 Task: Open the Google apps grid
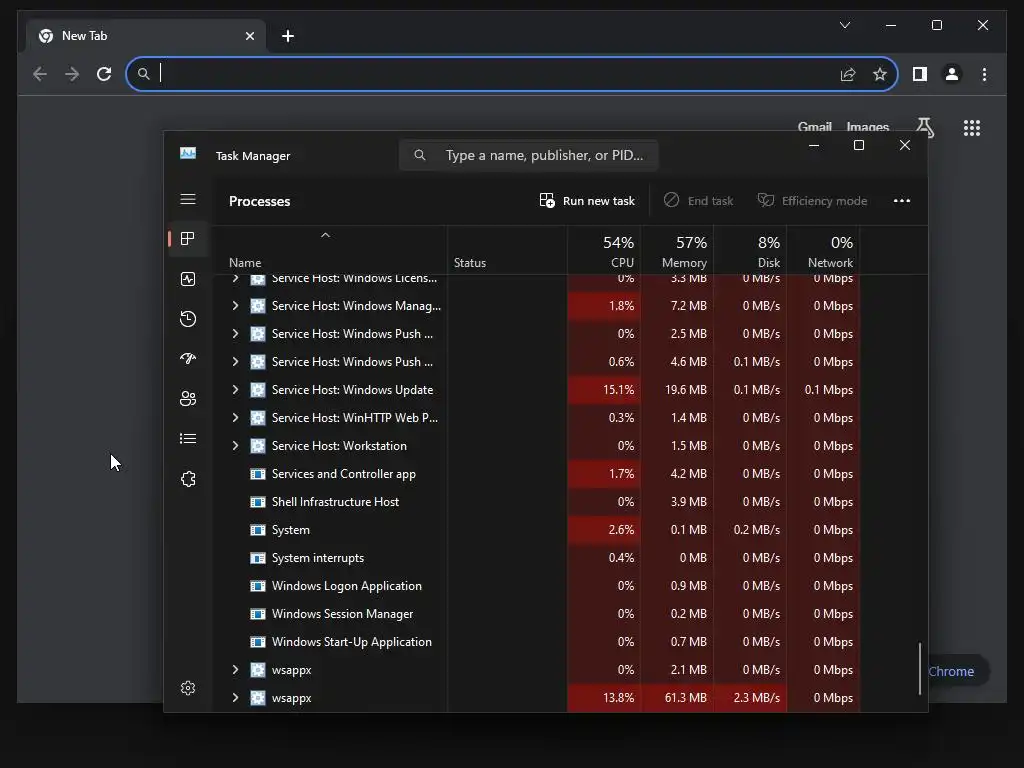(x=972, y=128)
